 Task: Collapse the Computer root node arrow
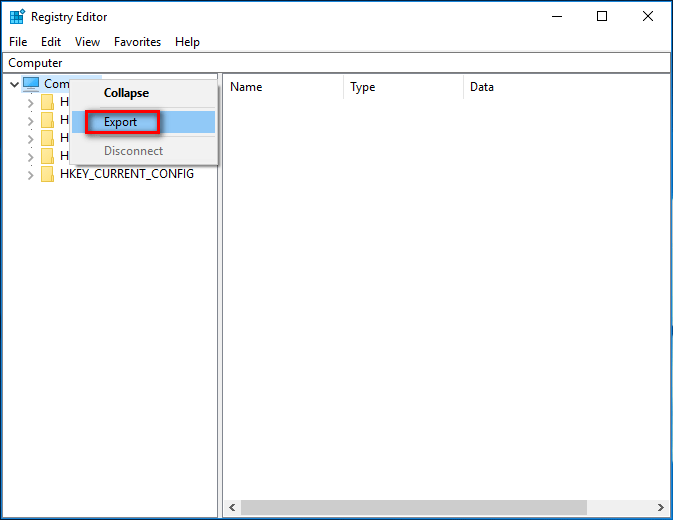tap(14, 84)
